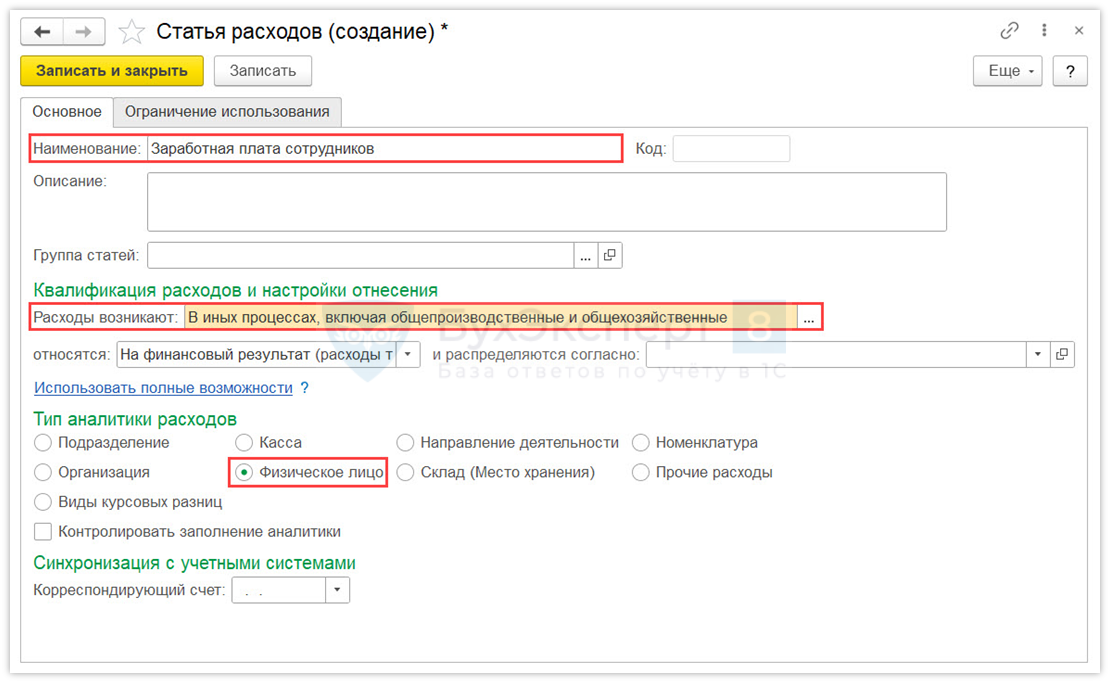The image size is (1110, 683).
Task: Click Использовать полные возможности link
Action: (x=164, y=388)
